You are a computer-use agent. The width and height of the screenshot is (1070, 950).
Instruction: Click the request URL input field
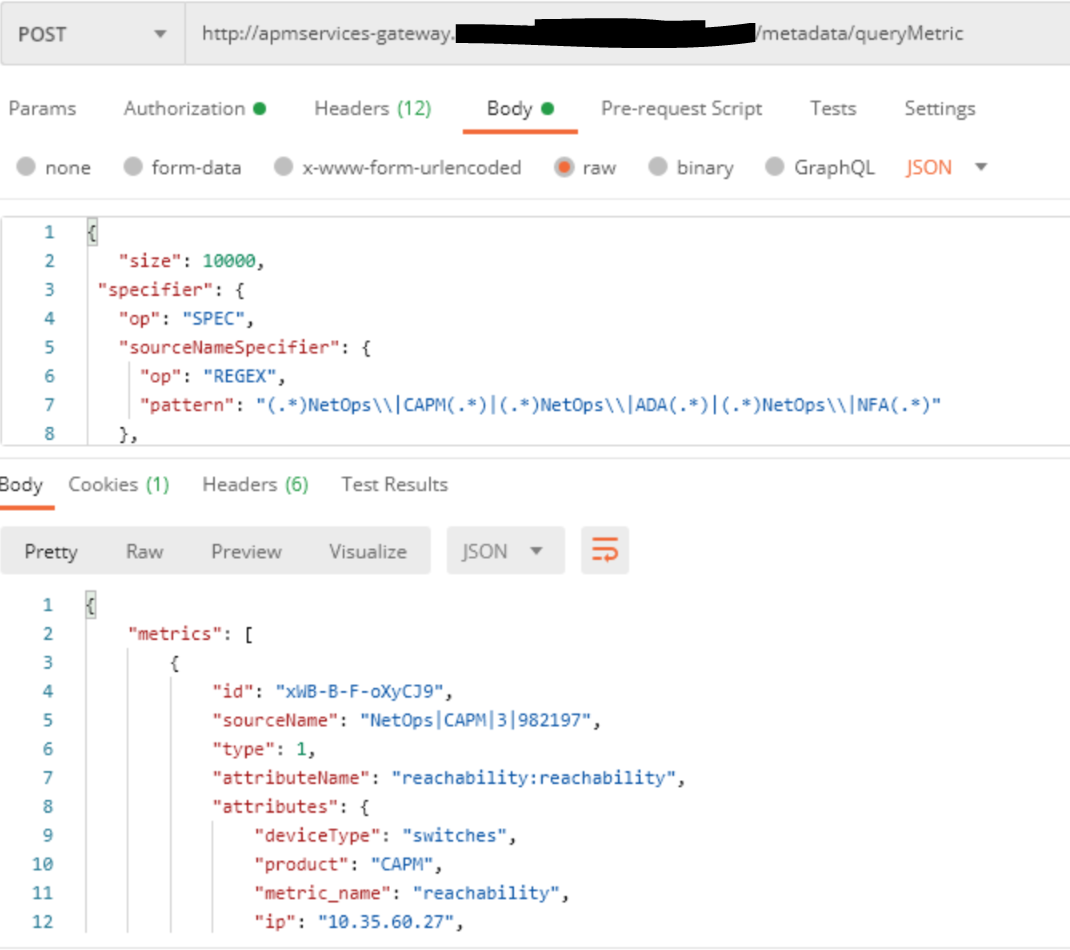pyautogui.click(x=628, y=34)
